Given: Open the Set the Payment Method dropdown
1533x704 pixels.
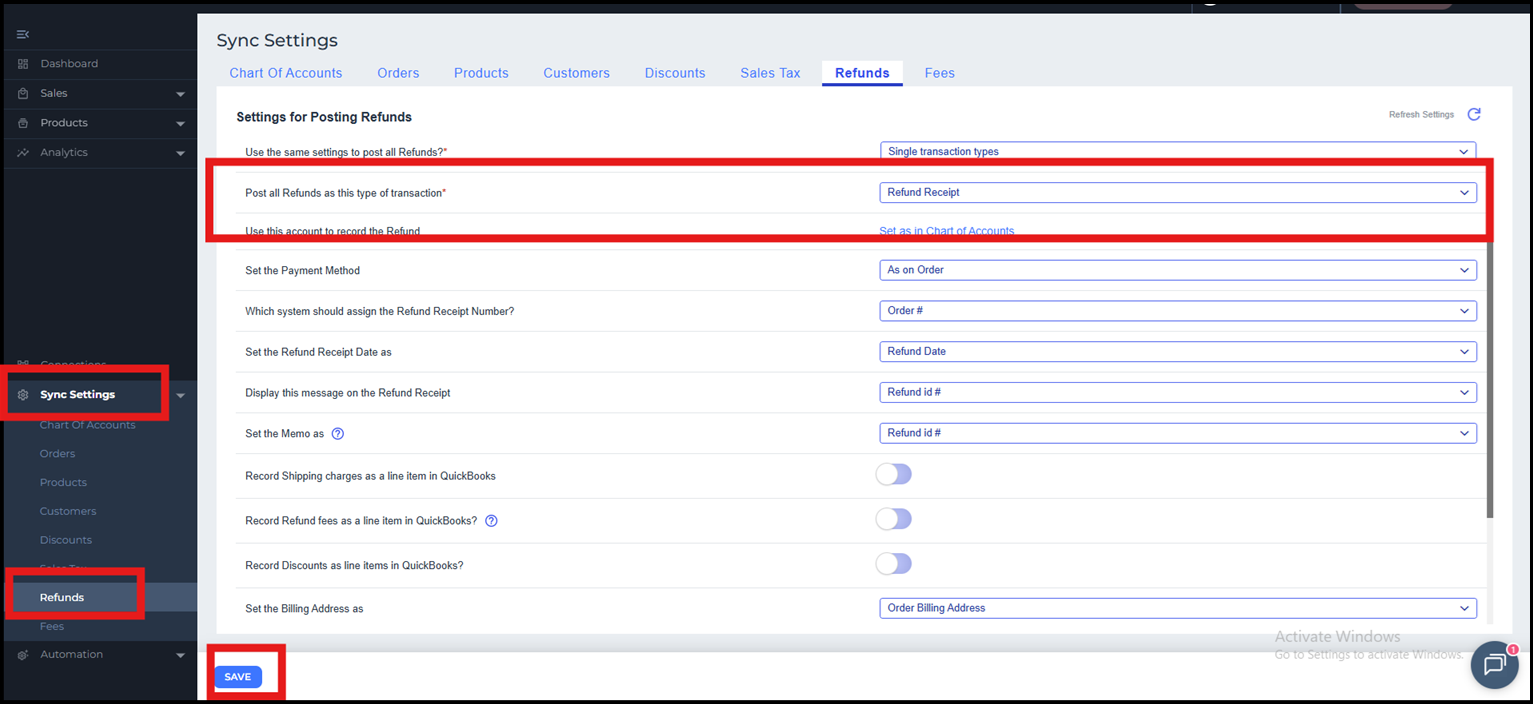Looking at the screenshot, I should [1177, 270].
